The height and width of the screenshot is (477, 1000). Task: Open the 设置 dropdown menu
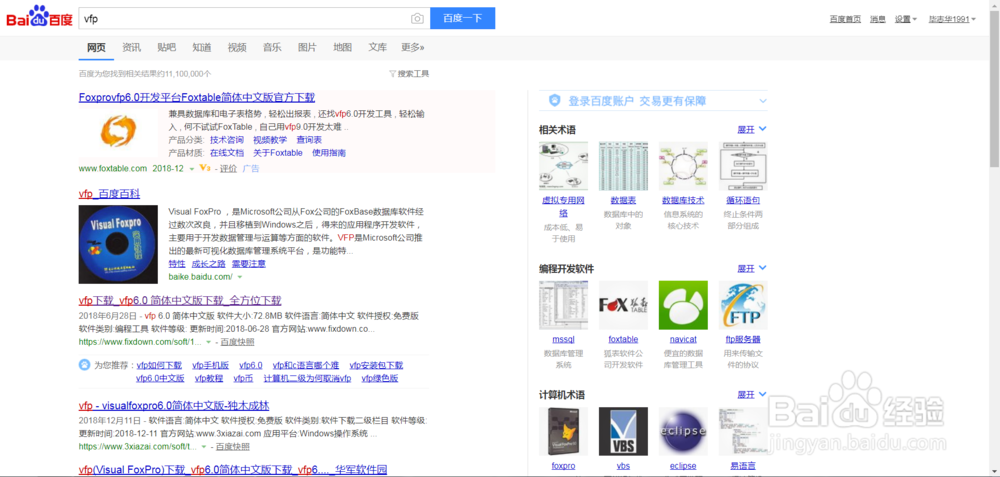(905, 19)
